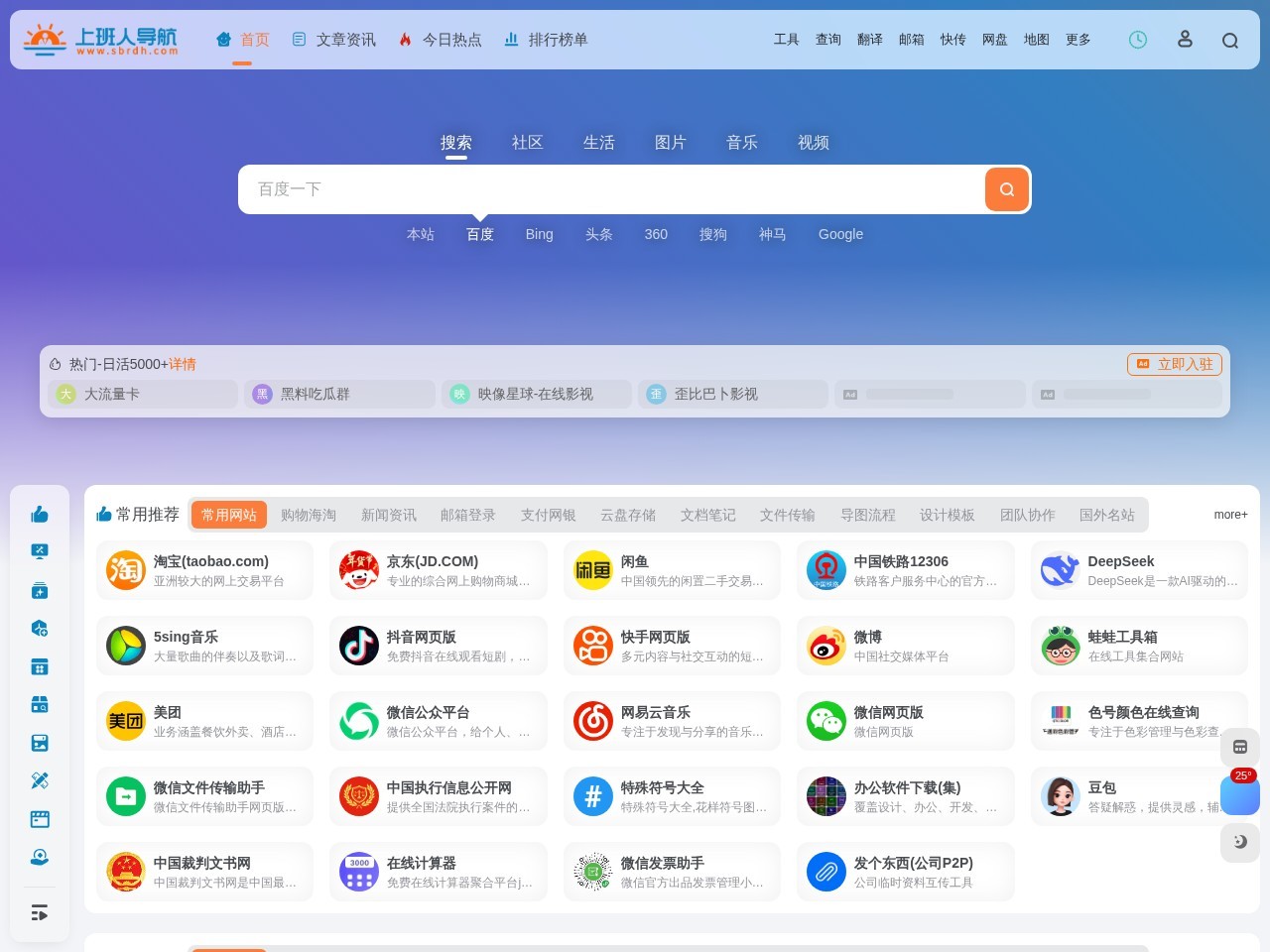The image size is (1270, 952).
Task: Open the 微信网页版 icon
Action: click(x=826, y=721)
